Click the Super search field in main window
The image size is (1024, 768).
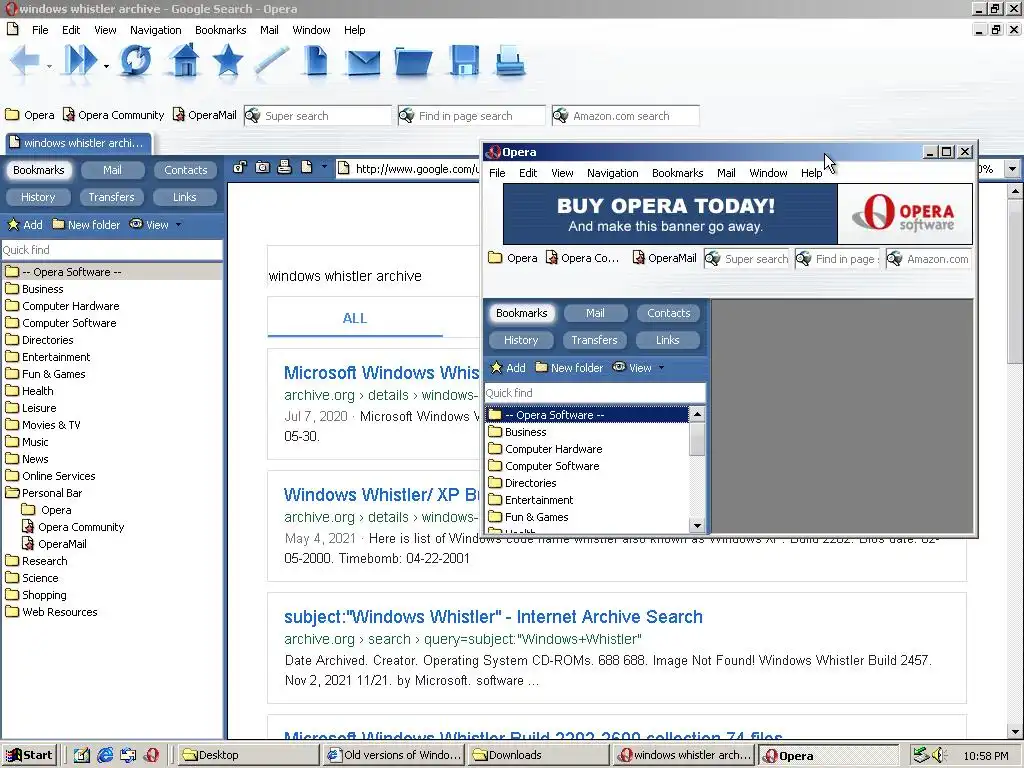tap(318, 116)
